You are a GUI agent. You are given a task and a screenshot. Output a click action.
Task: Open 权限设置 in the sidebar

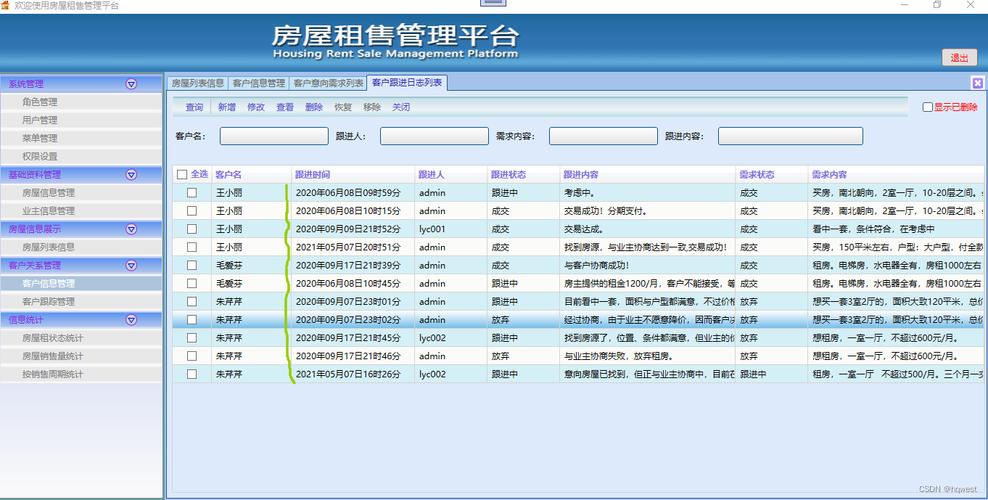click(81, 156)
